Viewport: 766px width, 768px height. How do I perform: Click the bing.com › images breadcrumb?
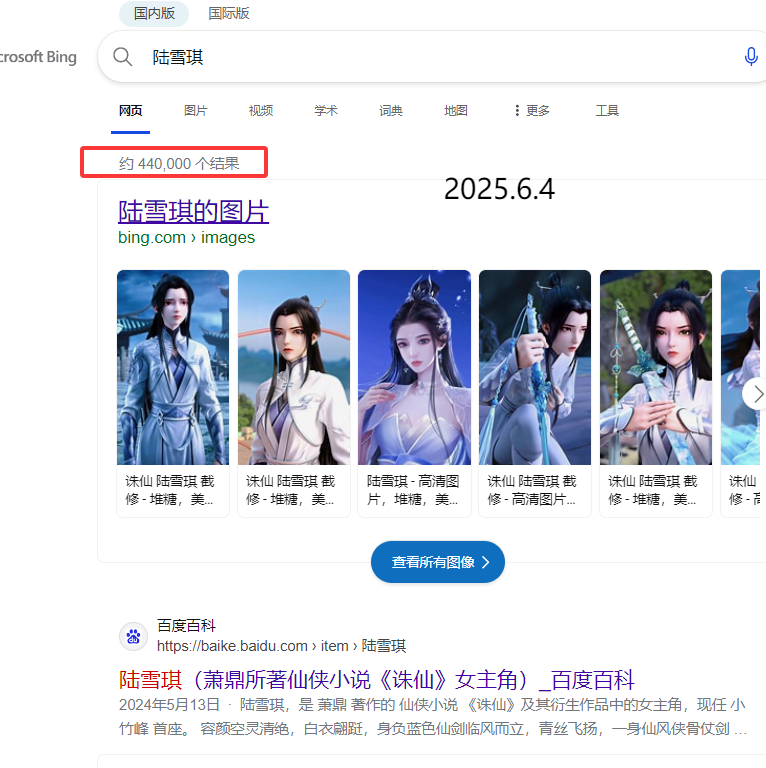click(x=186, y=238)
